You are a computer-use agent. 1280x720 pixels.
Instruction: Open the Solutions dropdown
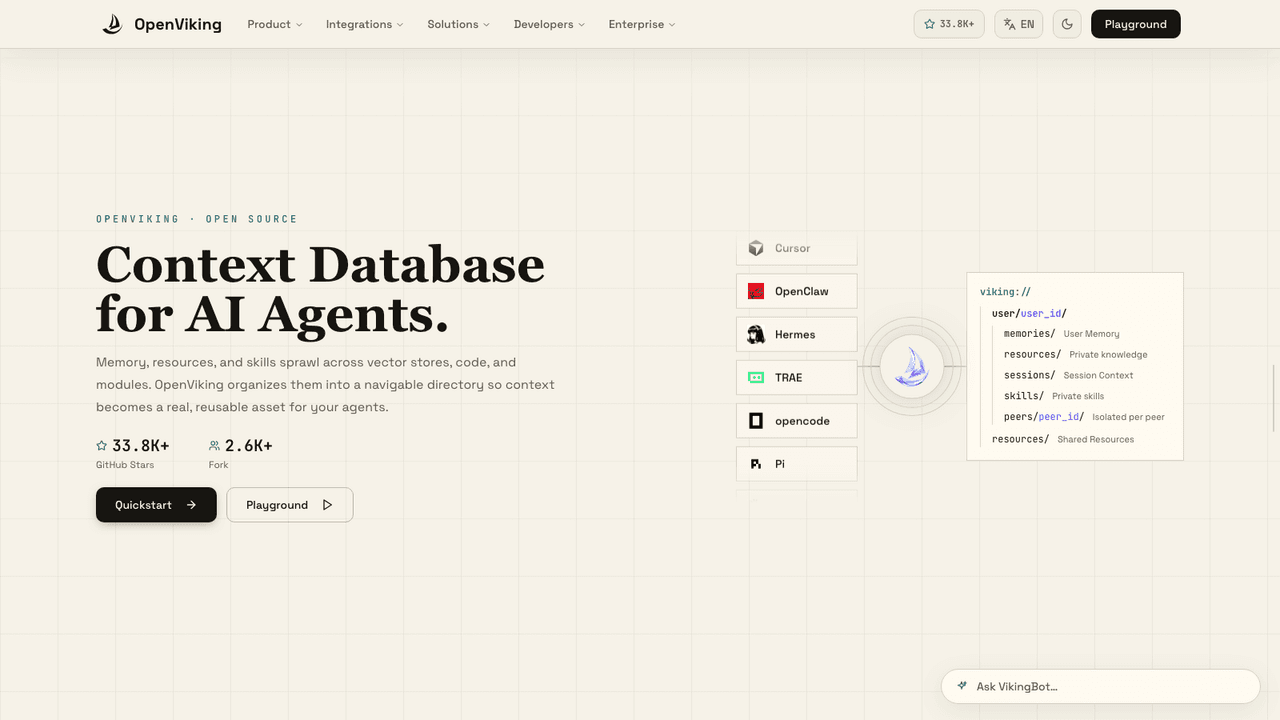point(459,24)
